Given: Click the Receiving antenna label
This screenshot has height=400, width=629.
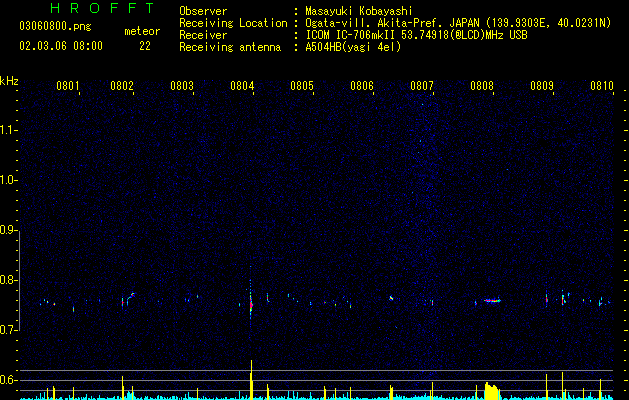Looking at the screenshot, I should (230, 47).
